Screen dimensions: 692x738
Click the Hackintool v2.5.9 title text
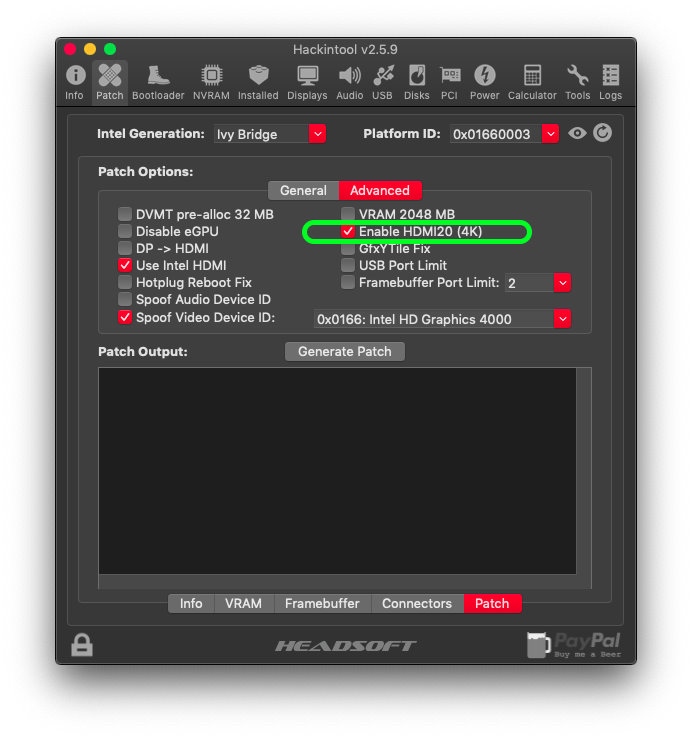point(345,49)
